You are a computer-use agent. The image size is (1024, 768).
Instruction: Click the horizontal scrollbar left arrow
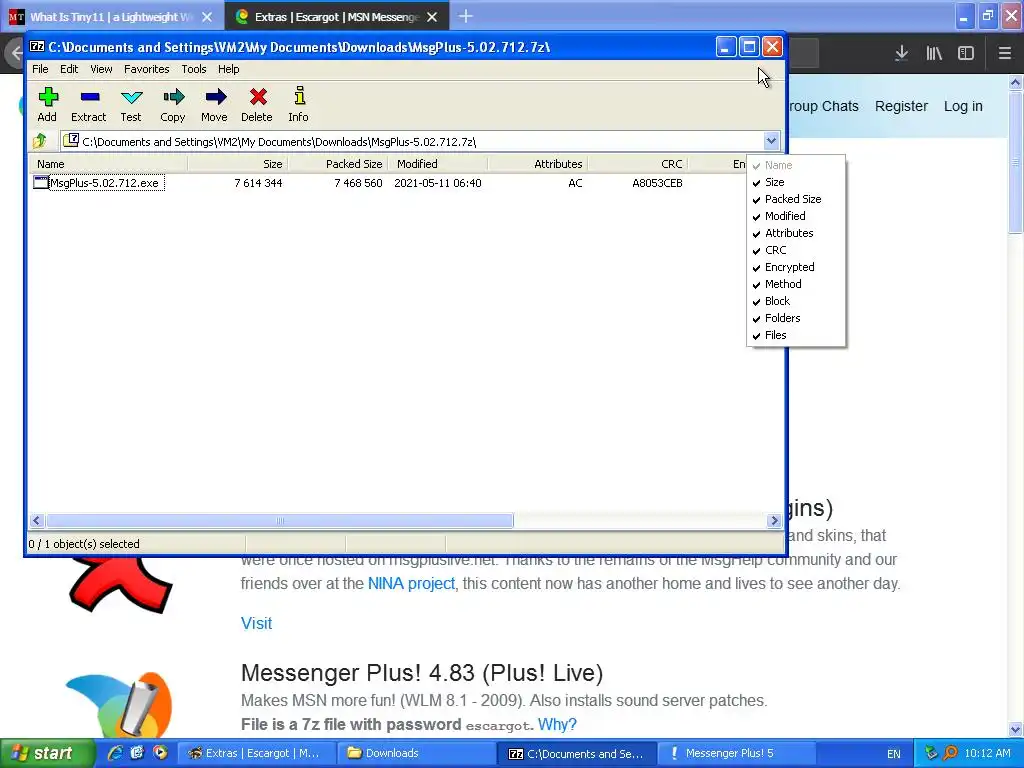click(37, 520)
